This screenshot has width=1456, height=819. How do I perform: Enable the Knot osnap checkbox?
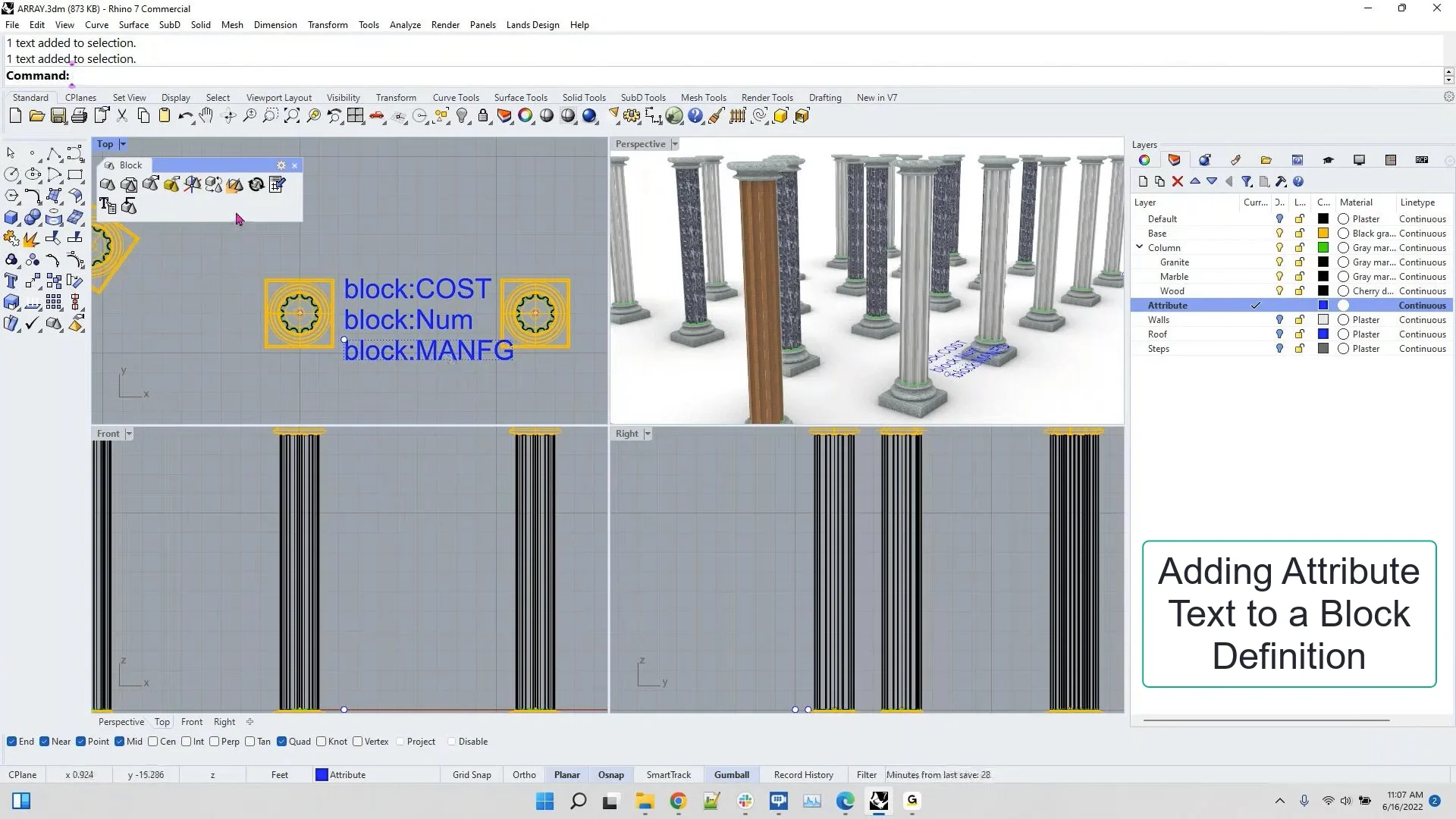point(322,741)
